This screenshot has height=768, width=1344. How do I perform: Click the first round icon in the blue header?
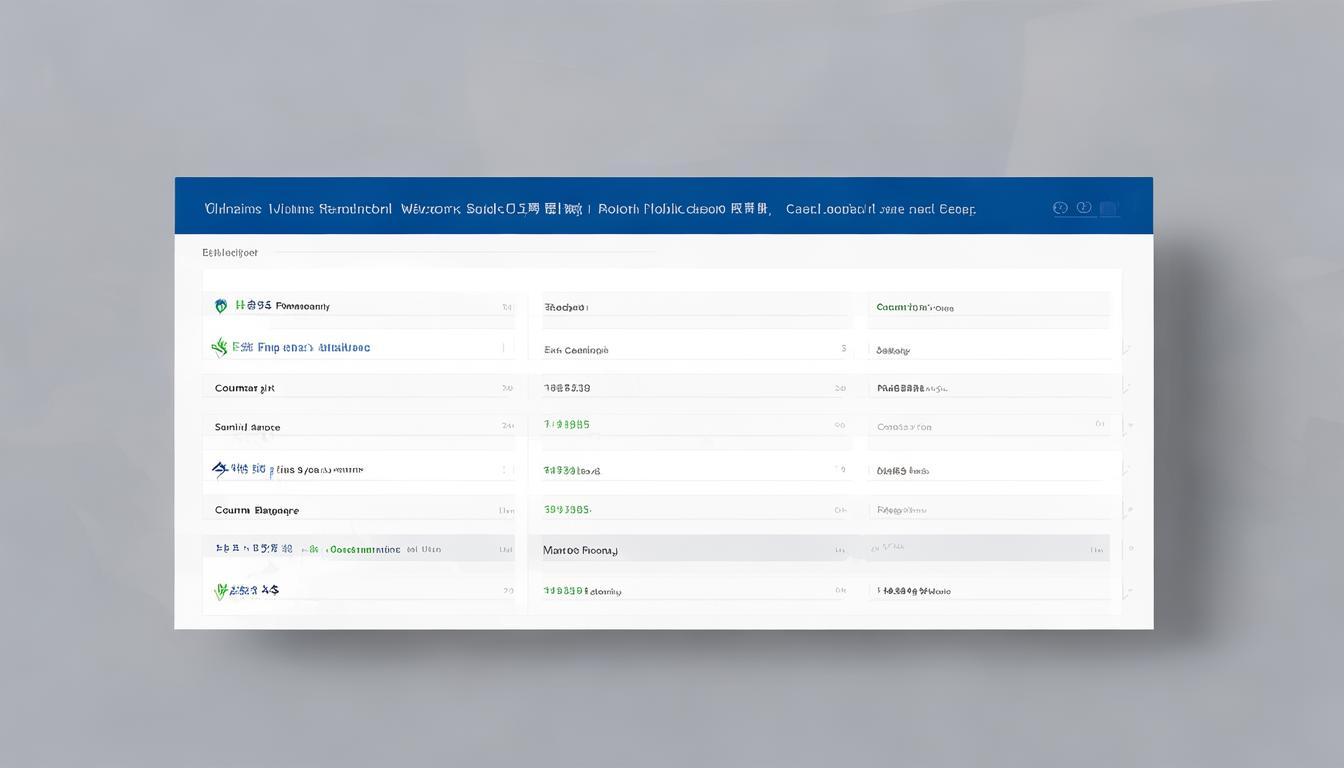point(1060,208)
